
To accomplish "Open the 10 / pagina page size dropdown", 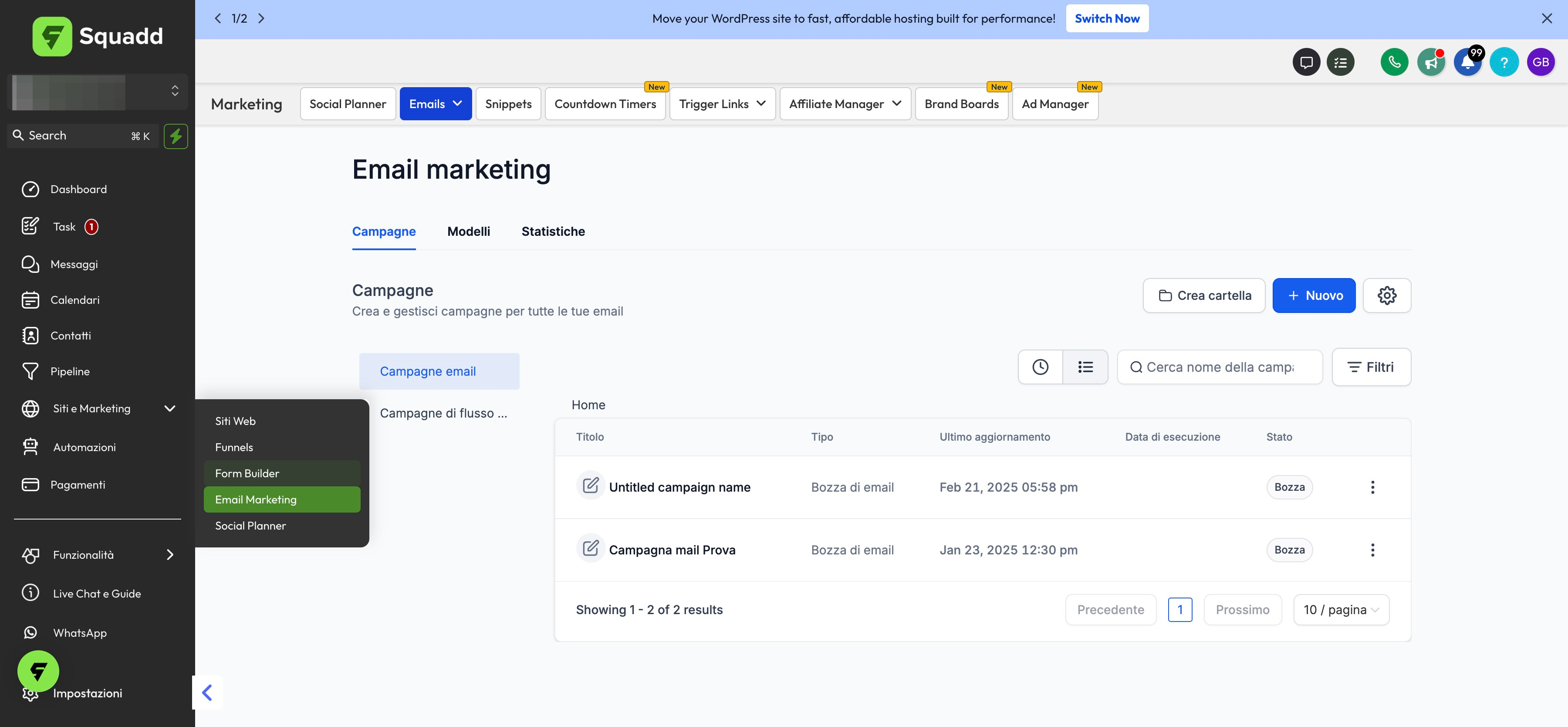I will click(x=1341, y=609).
